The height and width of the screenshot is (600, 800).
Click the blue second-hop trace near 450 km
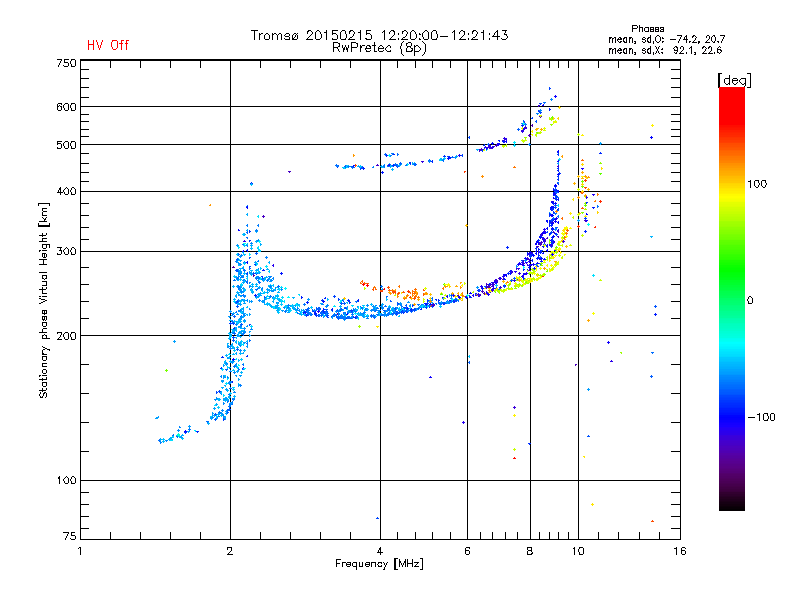pos(401,162)
